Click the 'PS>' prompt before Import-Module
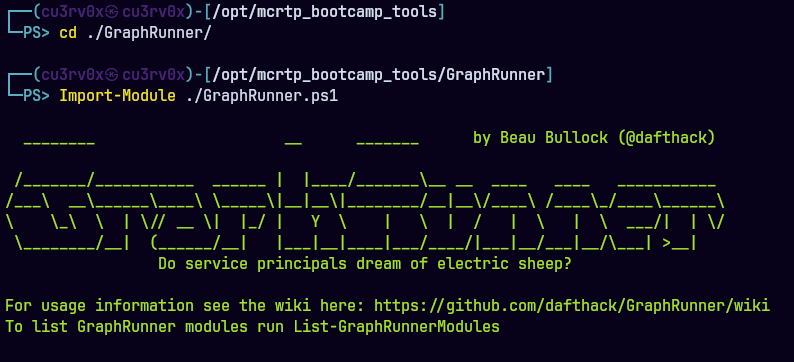This screenshot has height=362, width=794. [36, 96]
